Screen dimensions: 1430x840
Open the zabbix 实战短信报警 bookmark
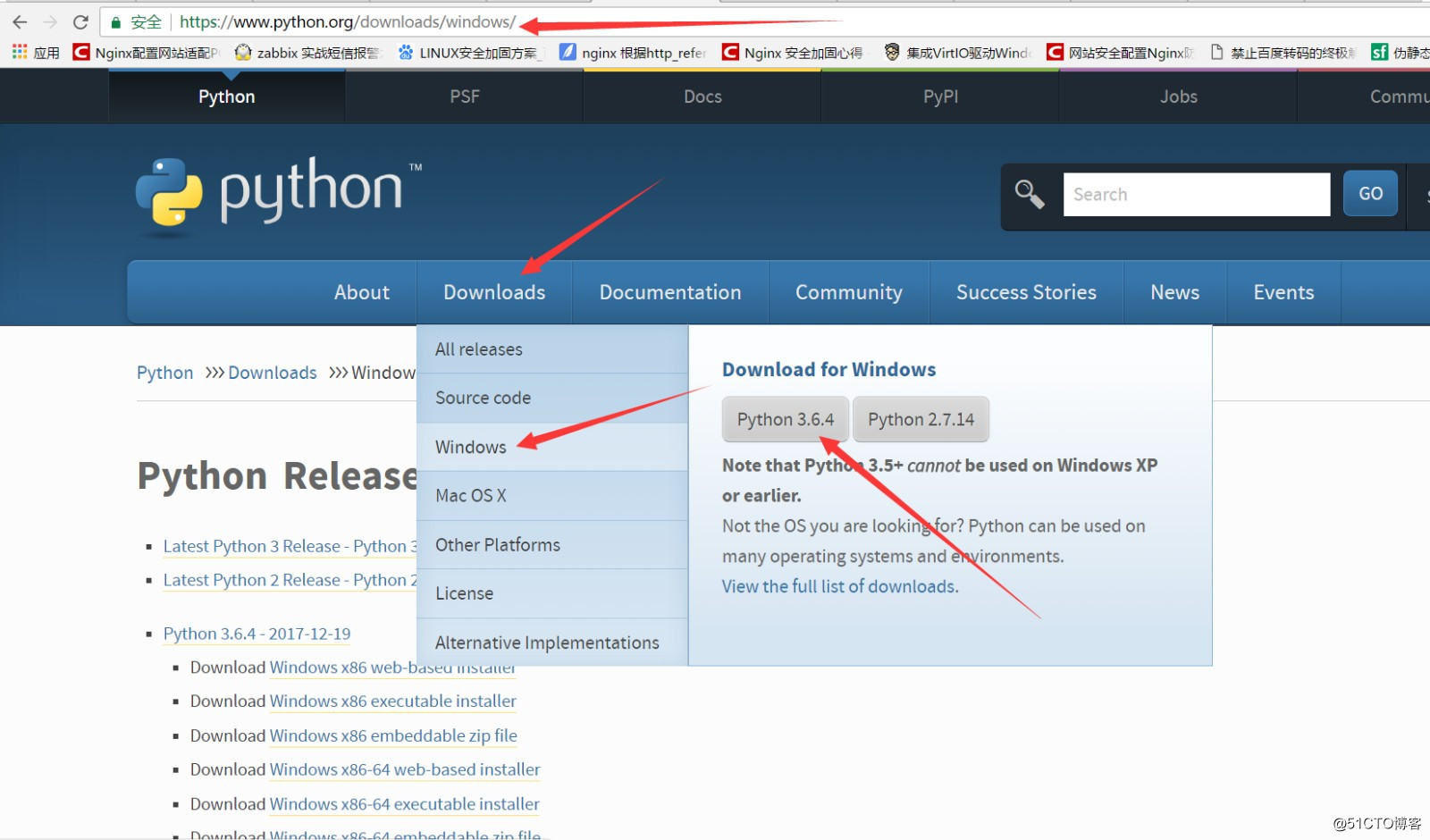click(x=307, y=53)
